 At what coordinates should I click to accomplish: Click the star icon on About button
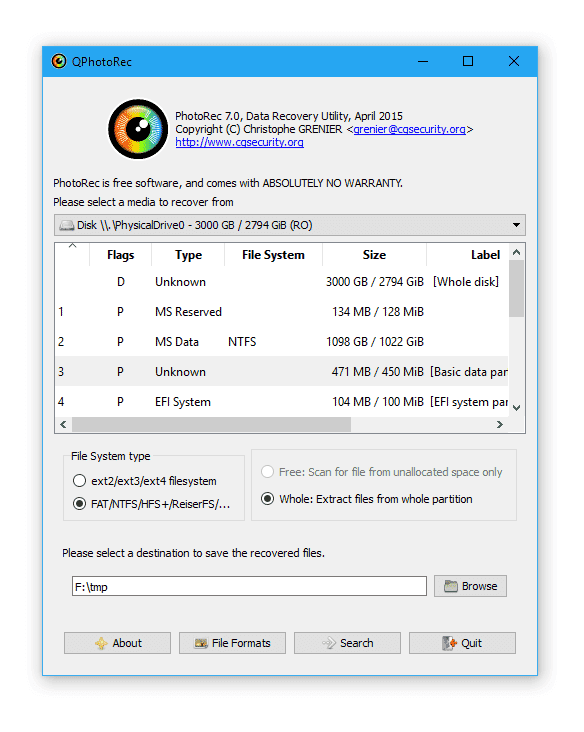(x=101, y=643)
